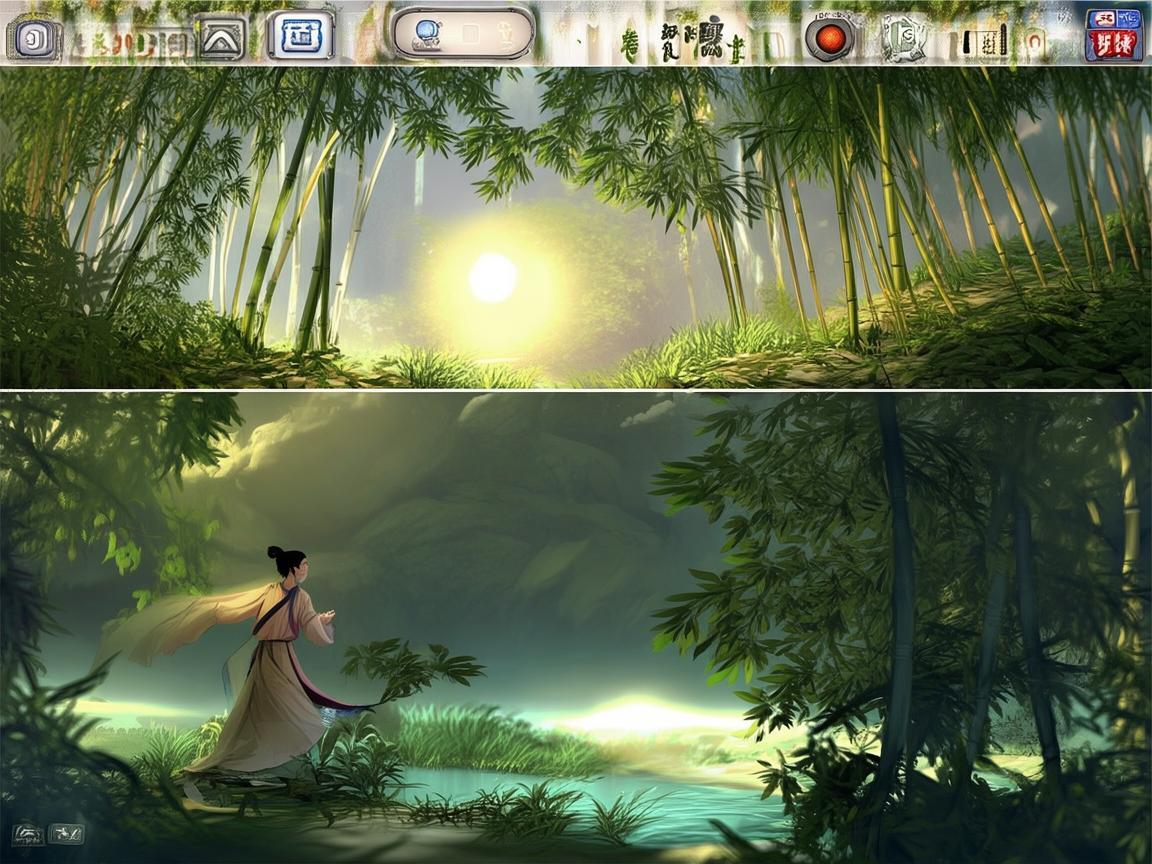
Task: Click the red and blue emblem at top right
Action: click(1114, 35)
